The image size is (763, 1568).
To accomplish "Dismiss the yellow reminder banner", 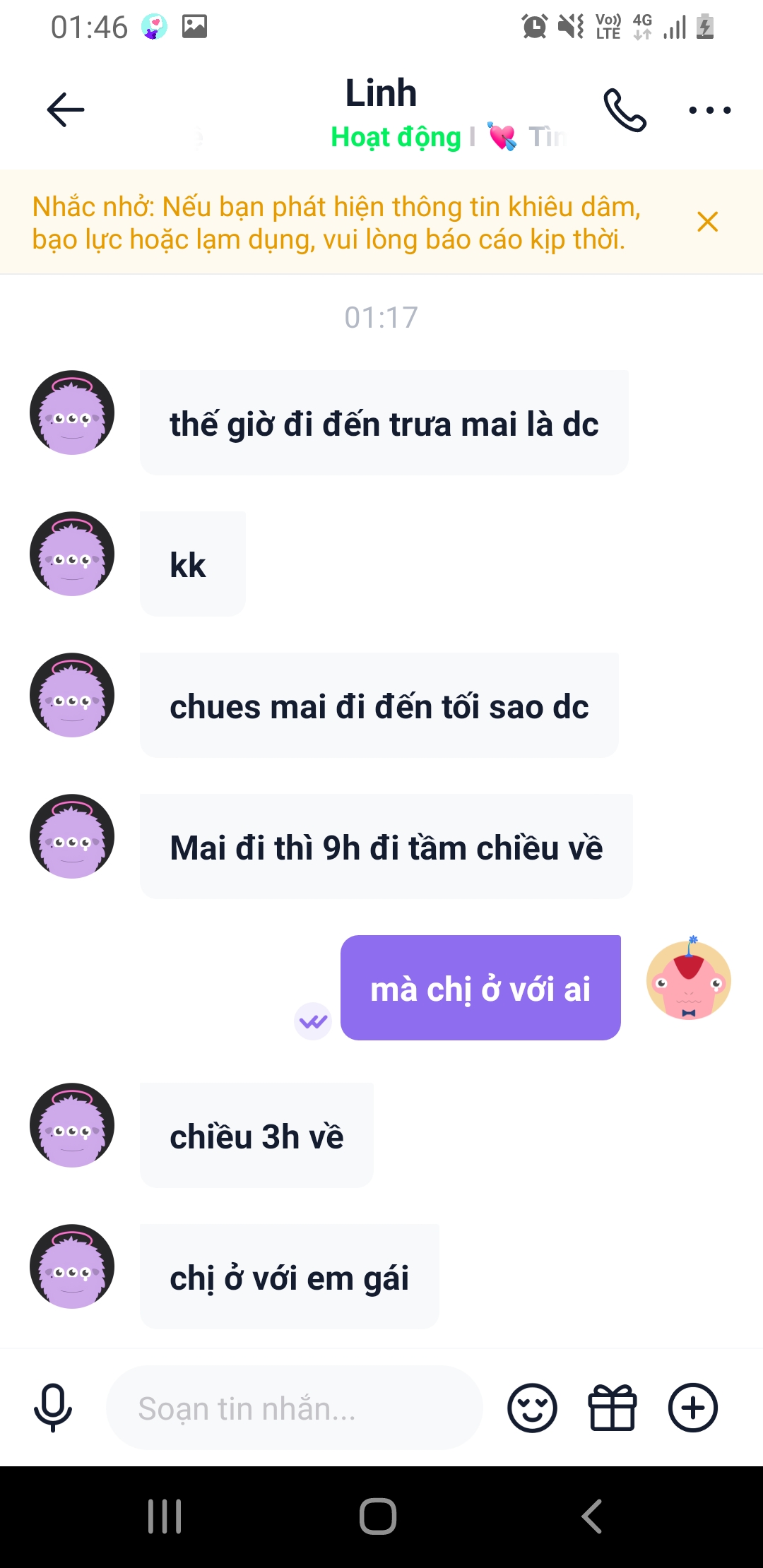I will click(707, 222).
